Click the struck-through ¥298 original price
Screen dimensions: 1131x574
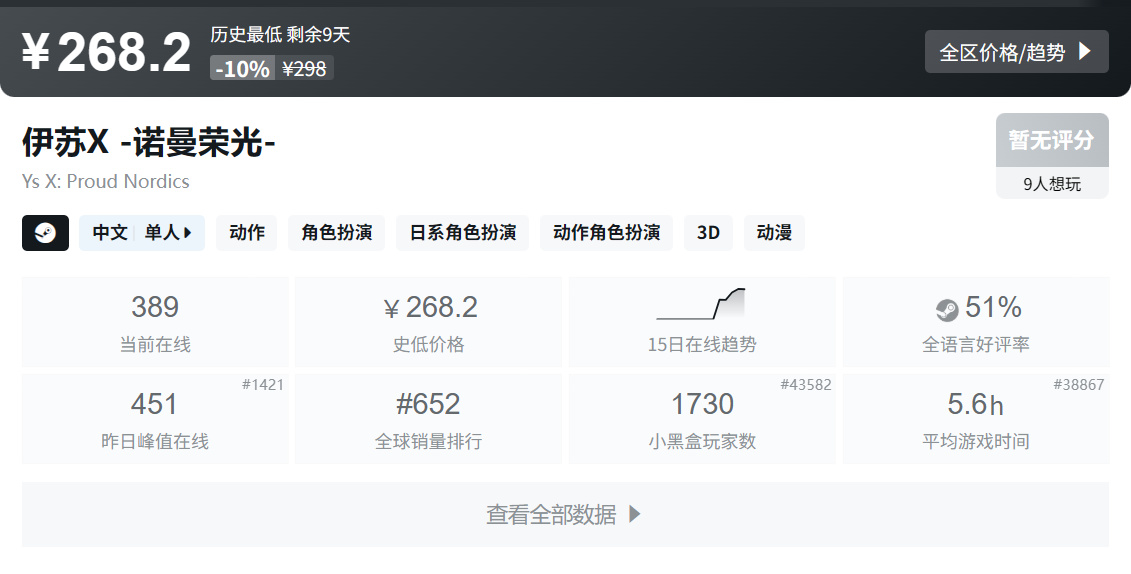[304, 69]
